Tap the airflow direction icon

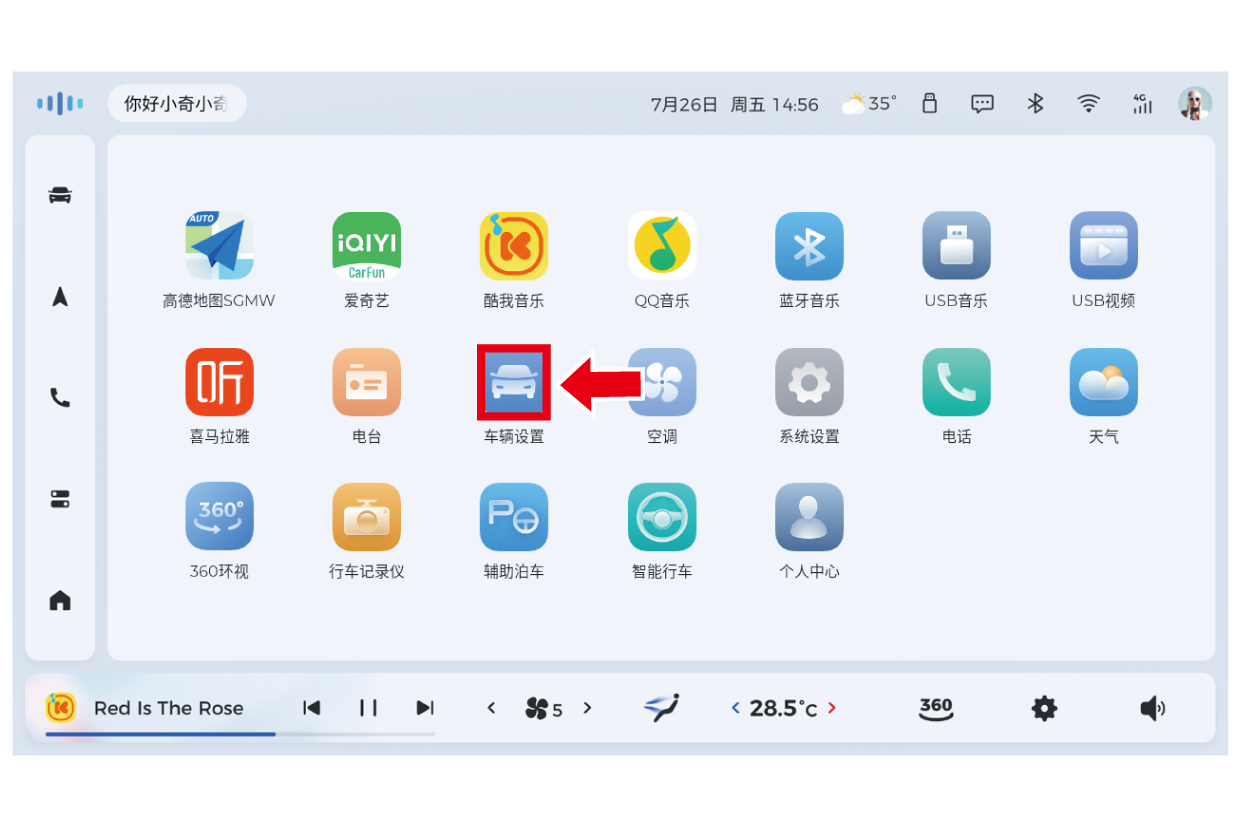coord(660,707)
